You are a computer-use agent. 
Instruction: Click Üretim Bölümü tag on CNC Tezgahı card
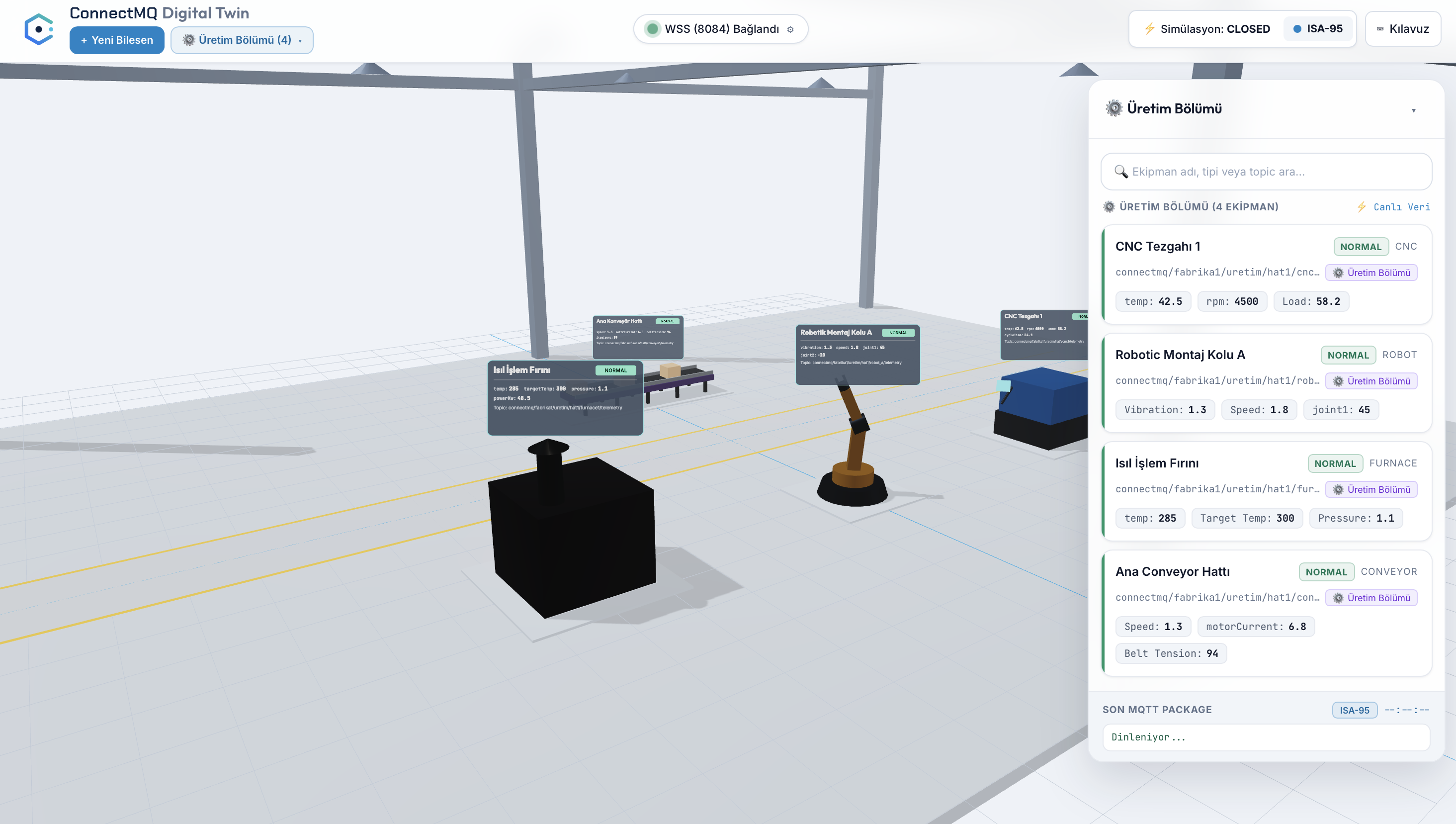[x=1371, y=273]
